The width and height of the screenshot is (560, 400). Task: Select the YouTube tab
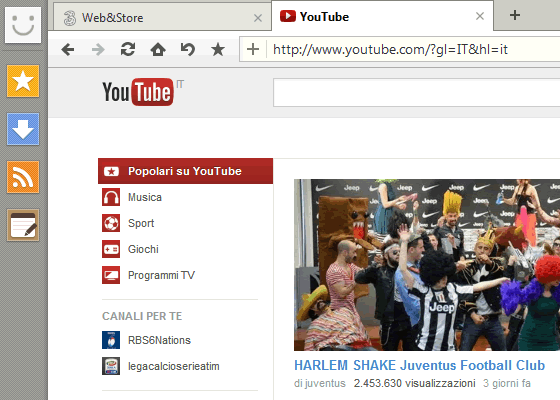(382, 16)
